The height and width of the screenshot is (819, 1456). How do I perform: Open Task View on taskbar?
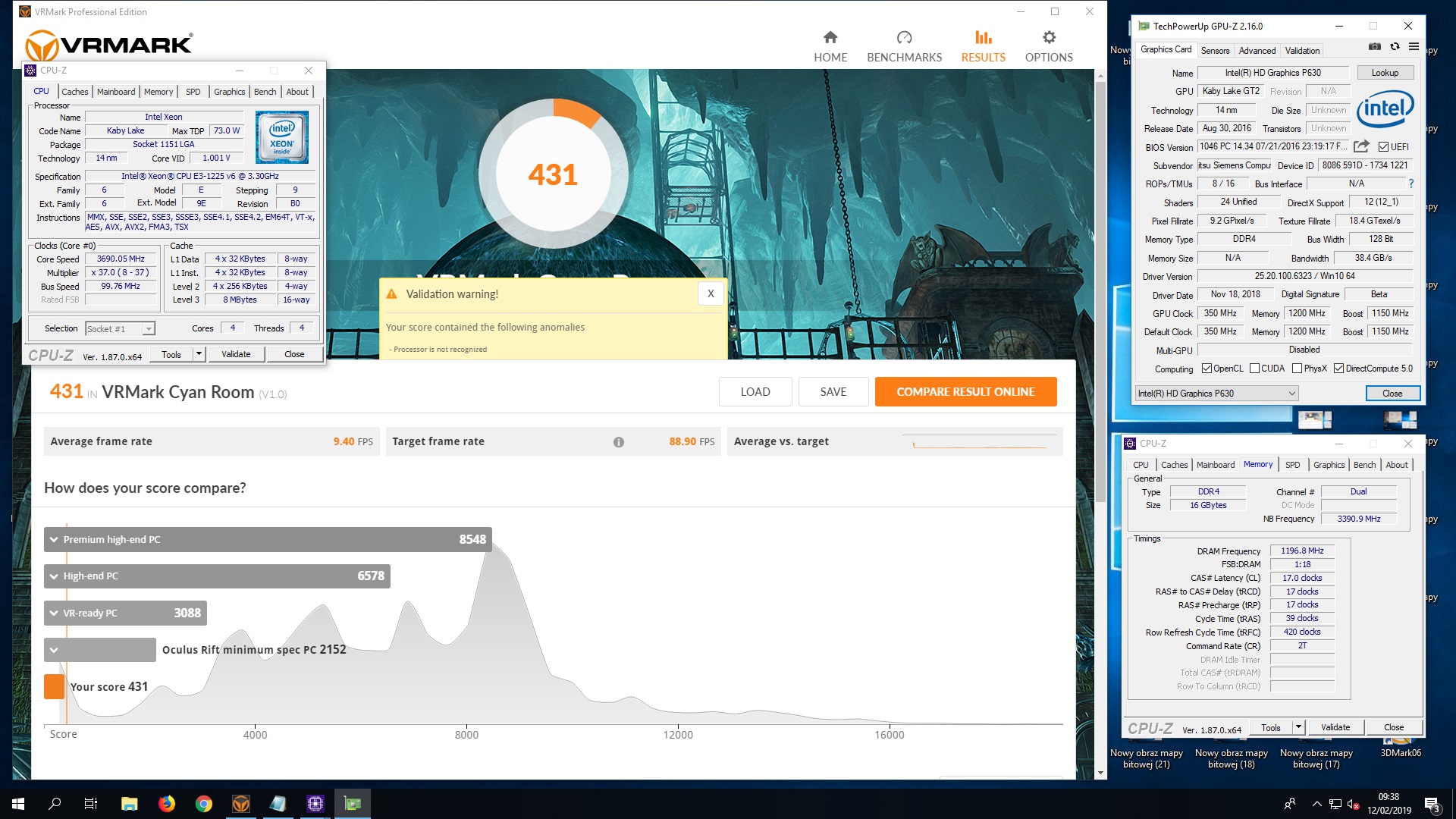(x=91, y=804)
